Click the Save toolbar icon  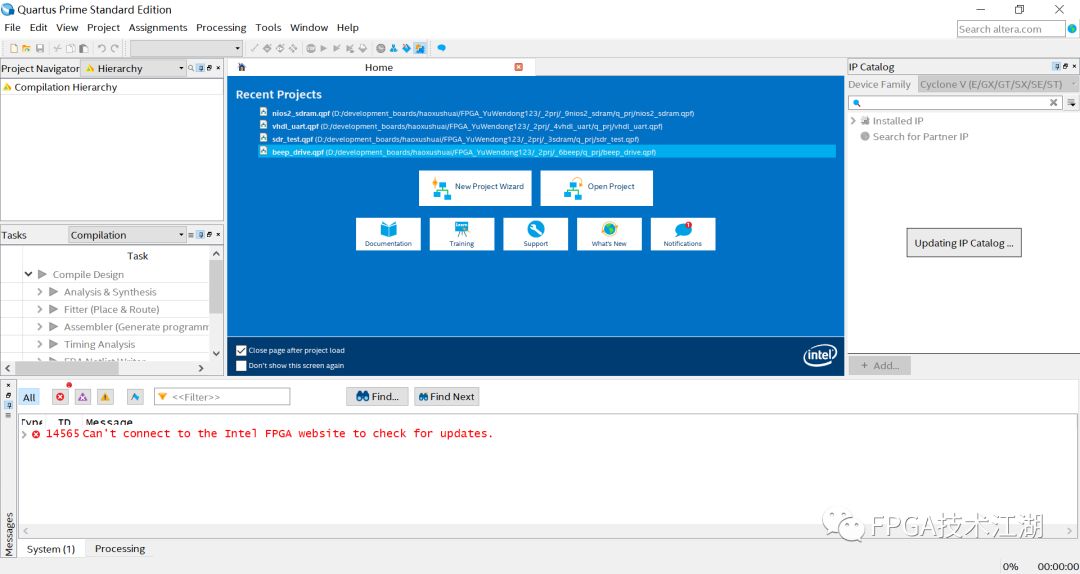coord(40,48)
